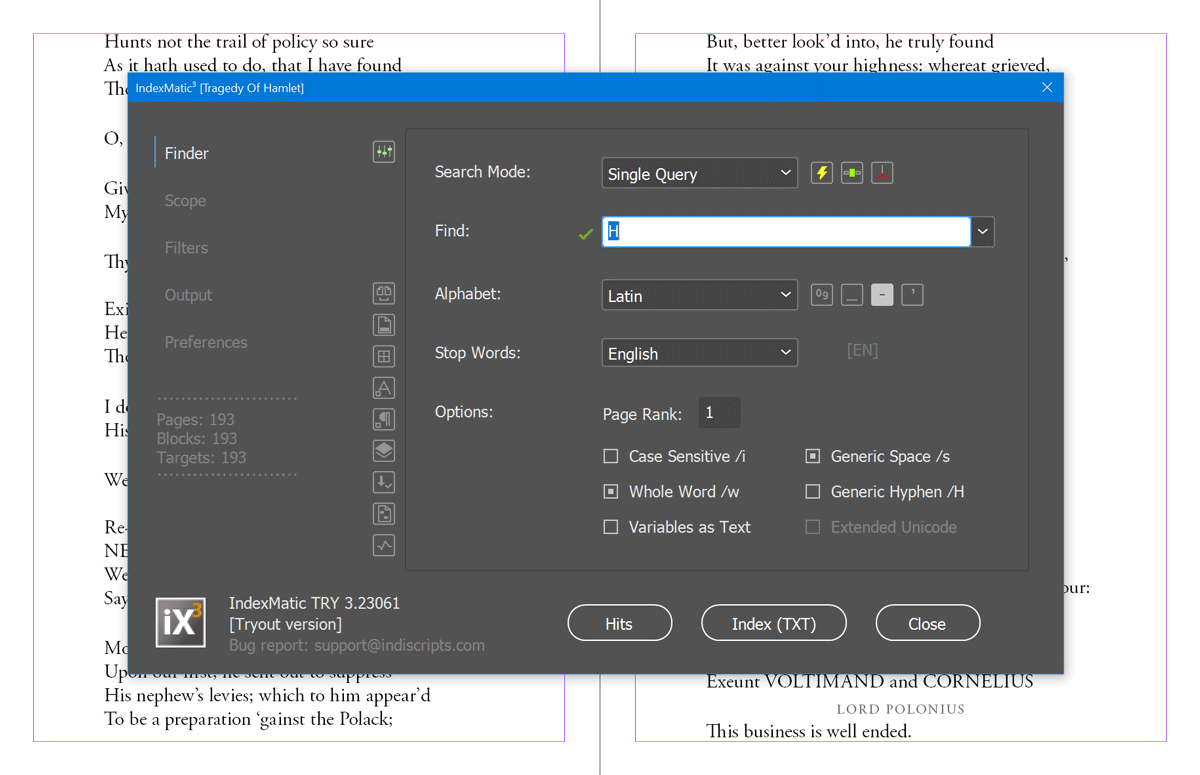Click inside the Find input field
1200x775 pixels.
786,232
